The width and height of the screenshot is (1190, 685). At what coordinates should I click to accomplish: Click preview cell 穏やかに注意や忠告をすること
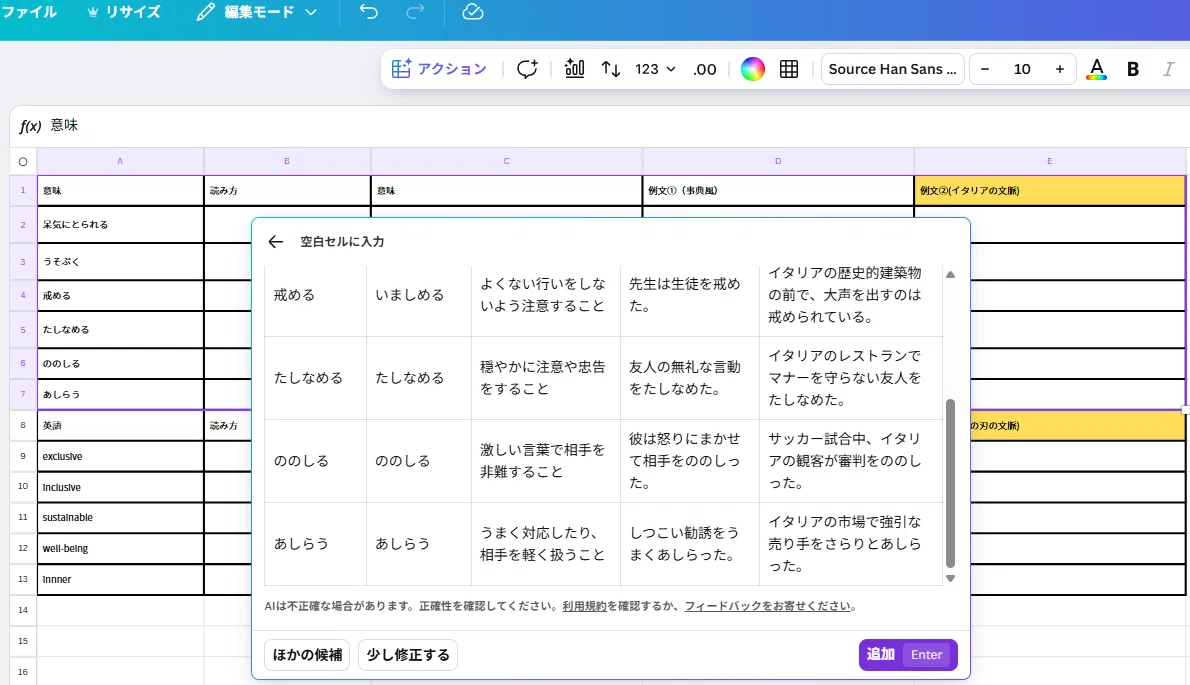coord(546,378)
